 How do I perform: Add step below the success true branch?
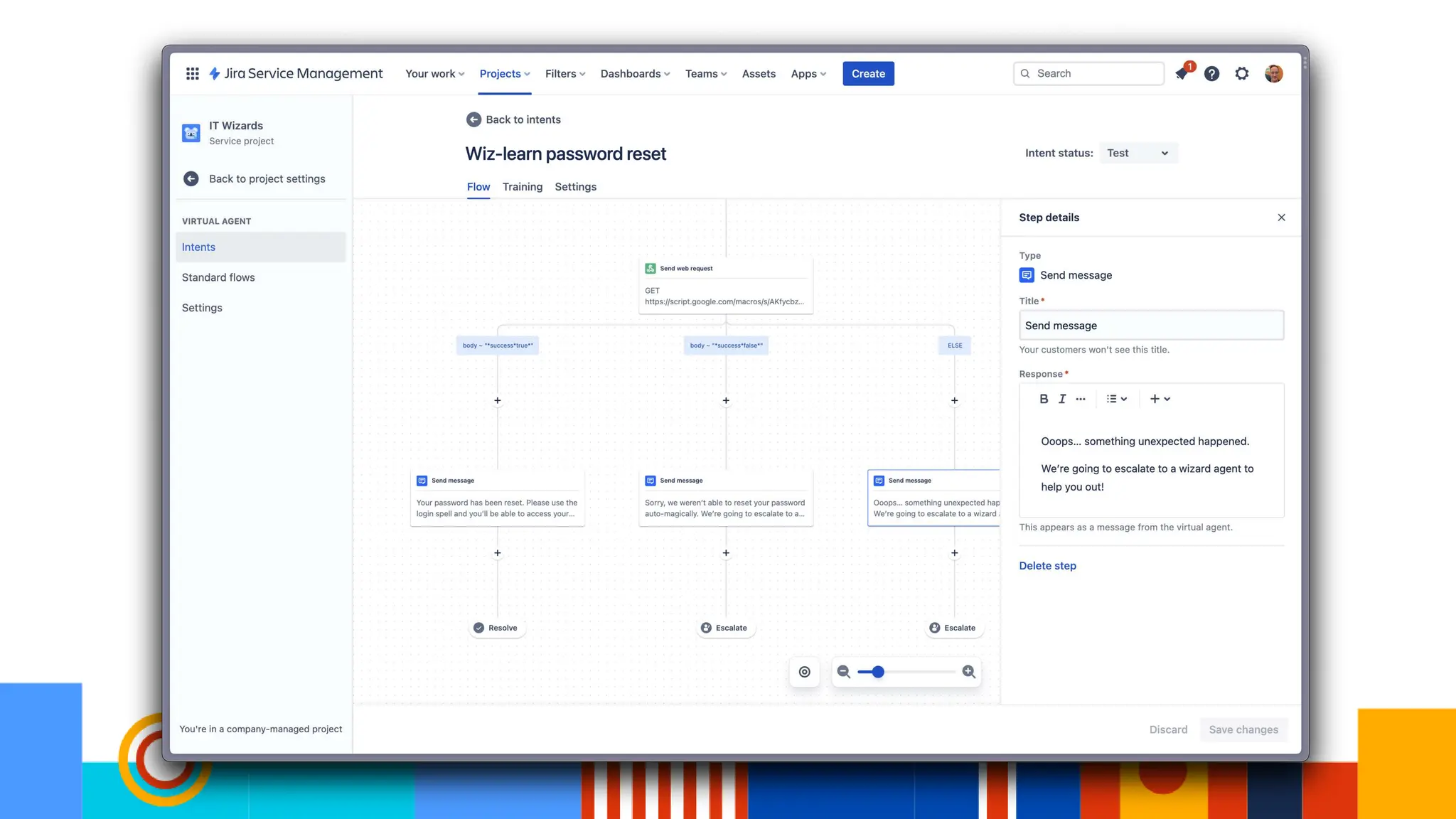tap(498, 400)
